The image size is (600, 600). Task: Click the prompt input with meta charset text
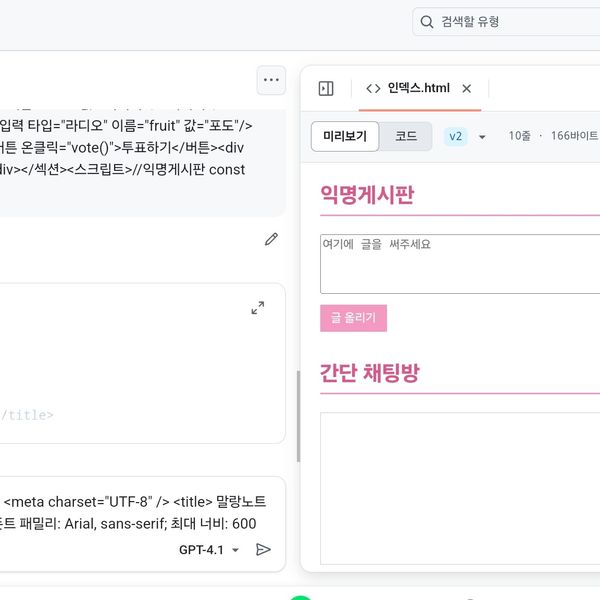tap(140, 510)
